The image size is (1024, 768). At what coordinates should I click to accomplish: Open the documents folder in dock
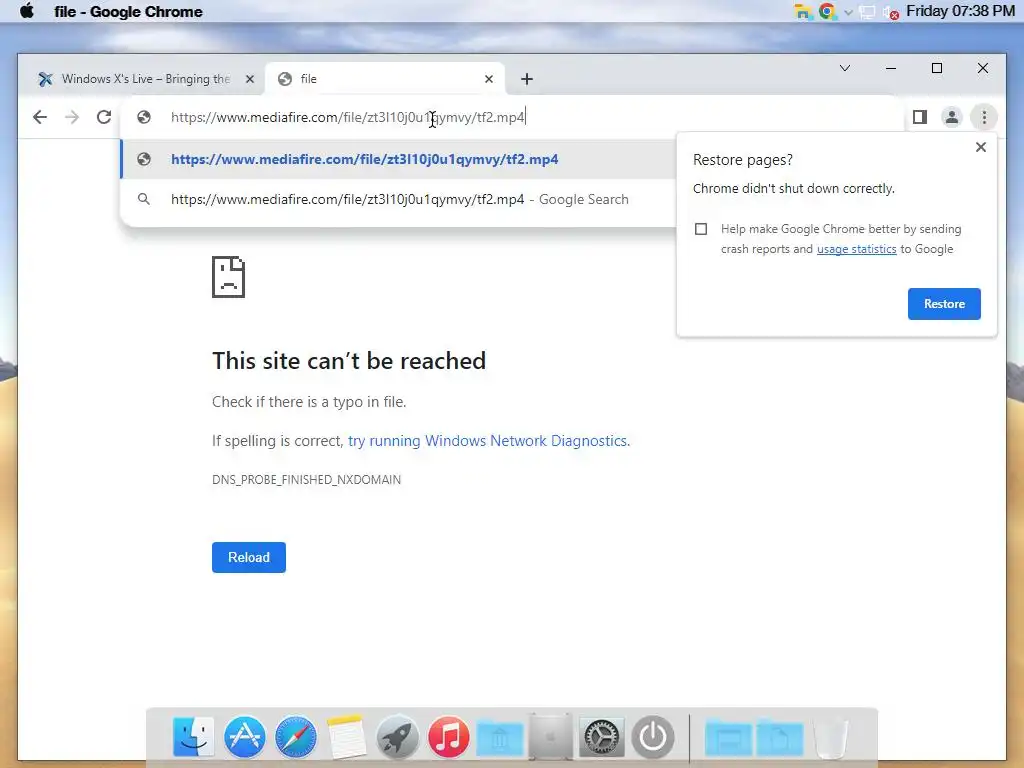pos(779,738)
